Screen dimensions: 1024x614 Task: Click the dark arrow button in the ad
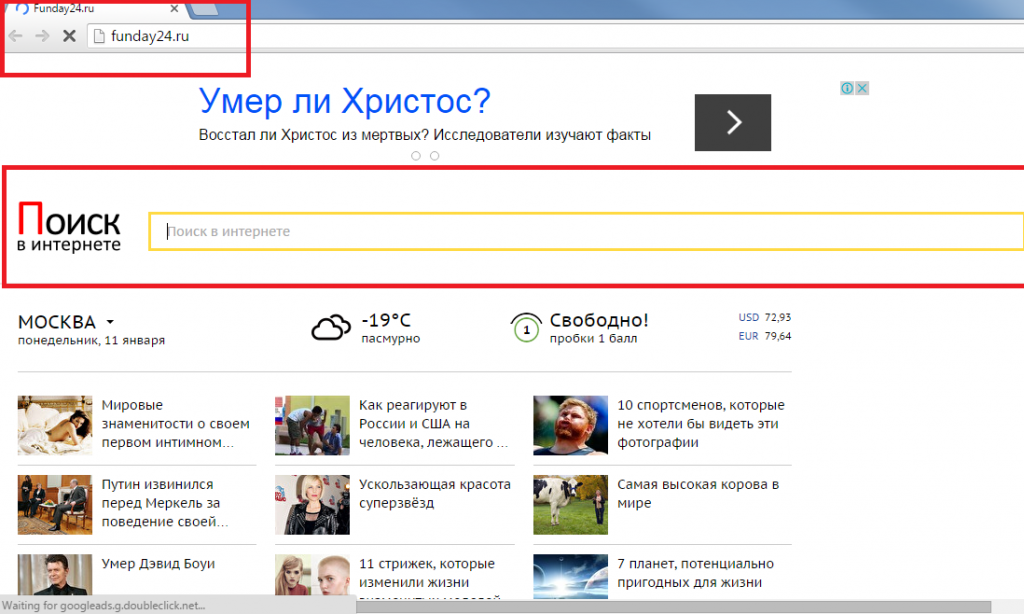click(x=733, y=122)
